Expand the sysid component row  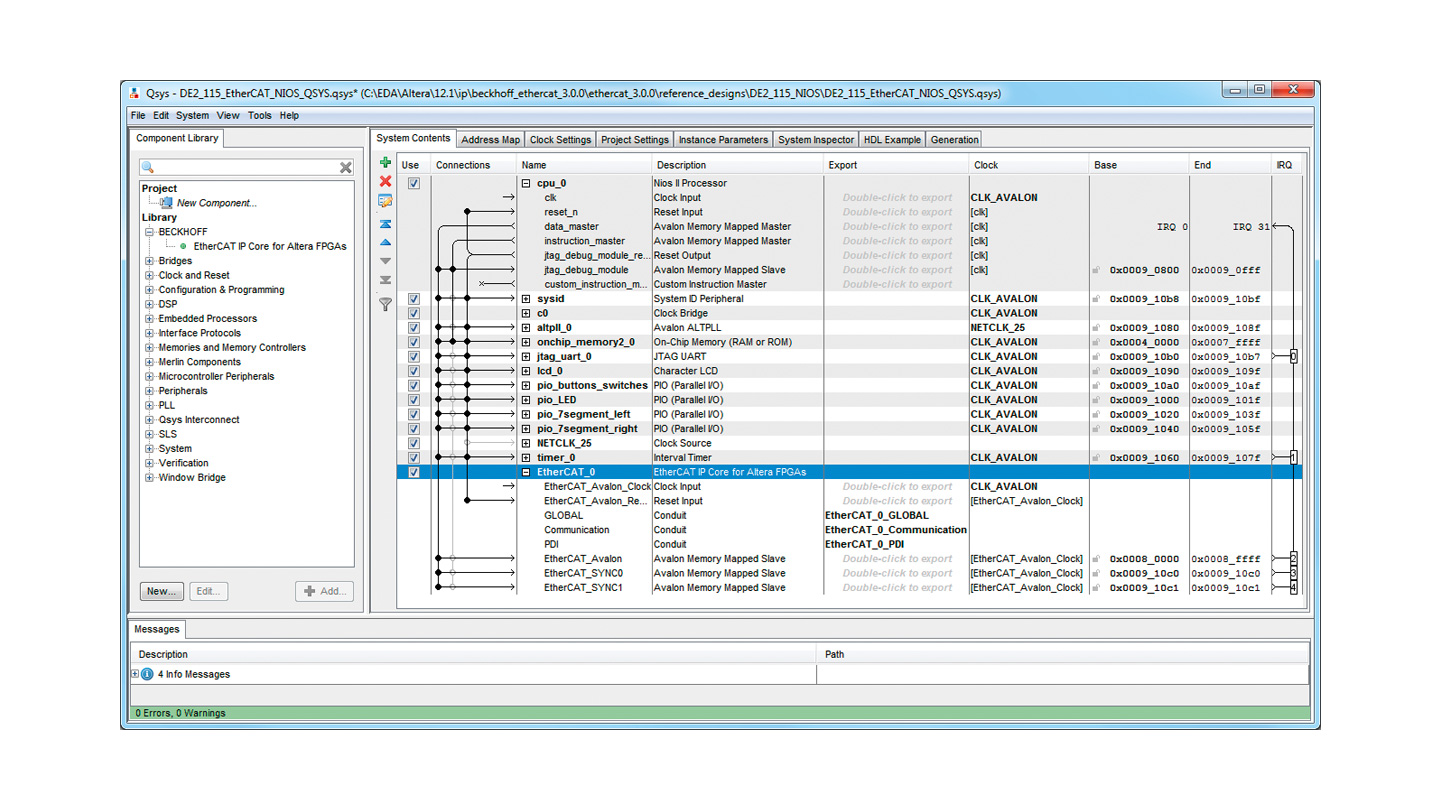pyautogui.click(x=526, y=299)
